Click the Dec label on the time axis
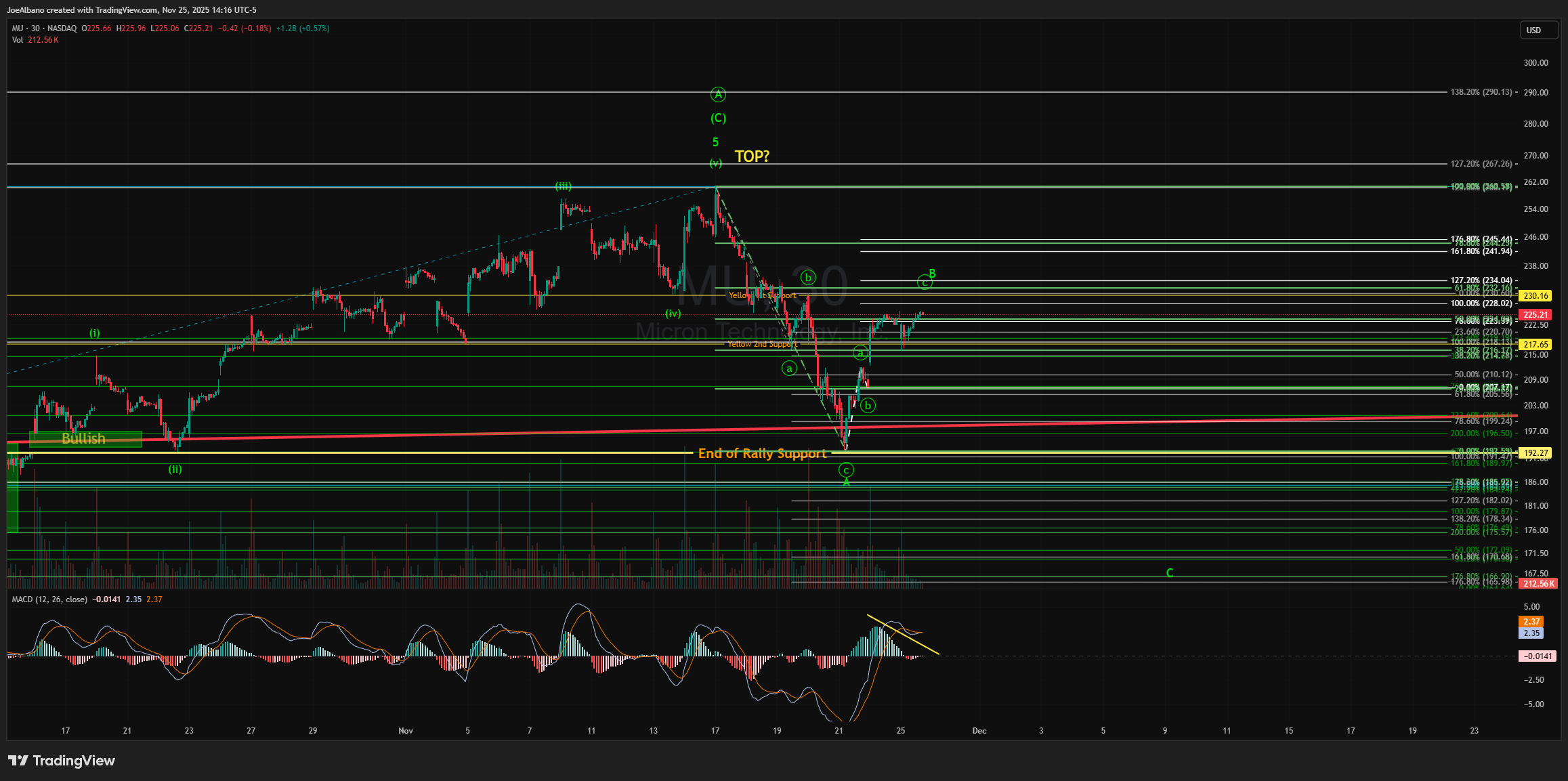The height and width of the screenshot is (781, 1568). coord(979,731)
